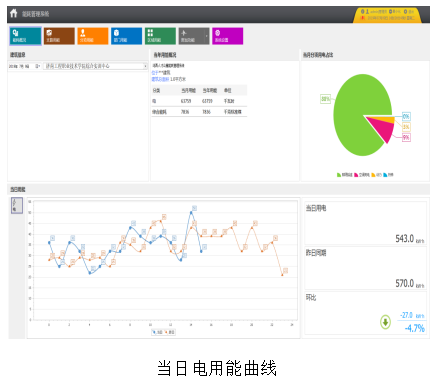Open the brown navigation tile
The width and height of the screenshot is (437, 377).
point(59,36)
